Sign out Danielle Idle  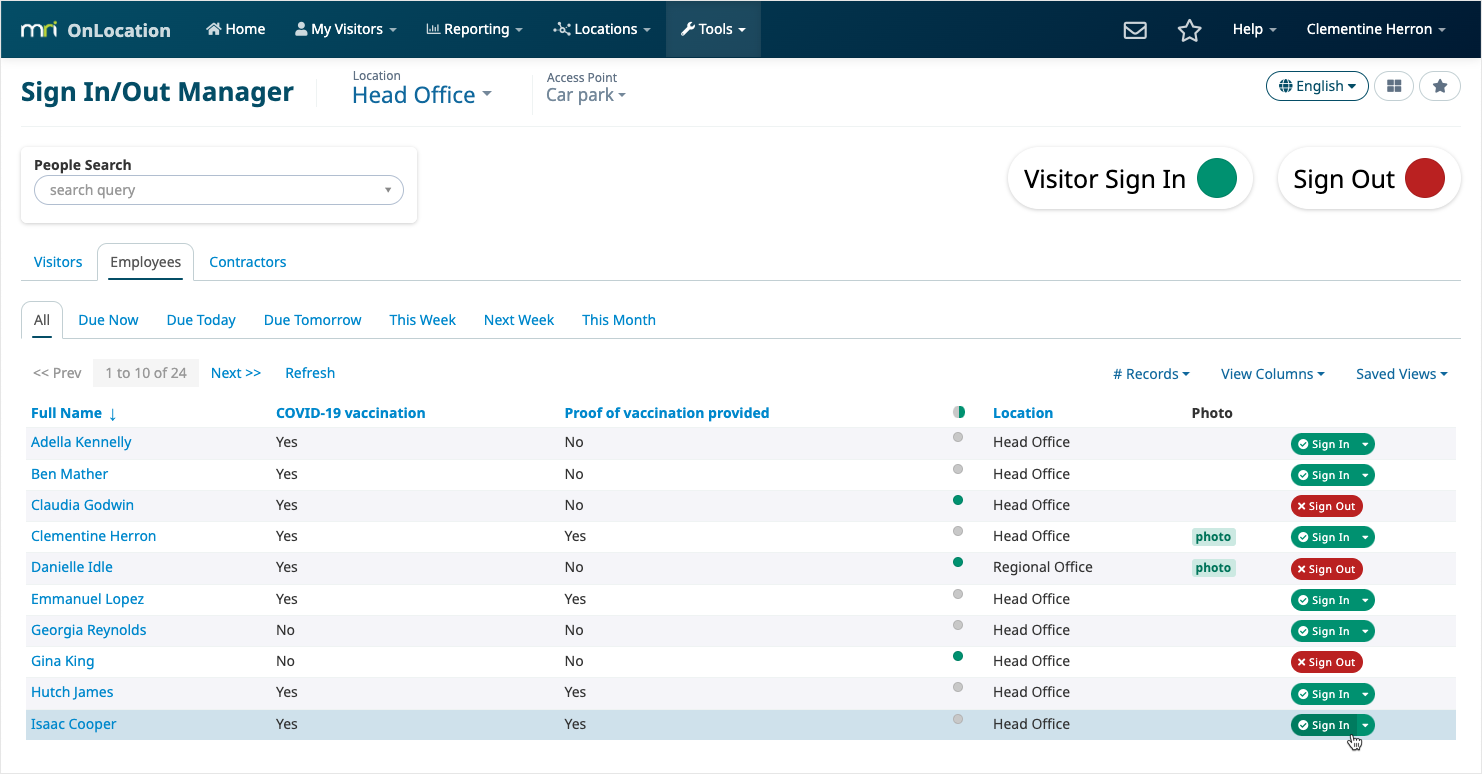tap(1327, 569)
